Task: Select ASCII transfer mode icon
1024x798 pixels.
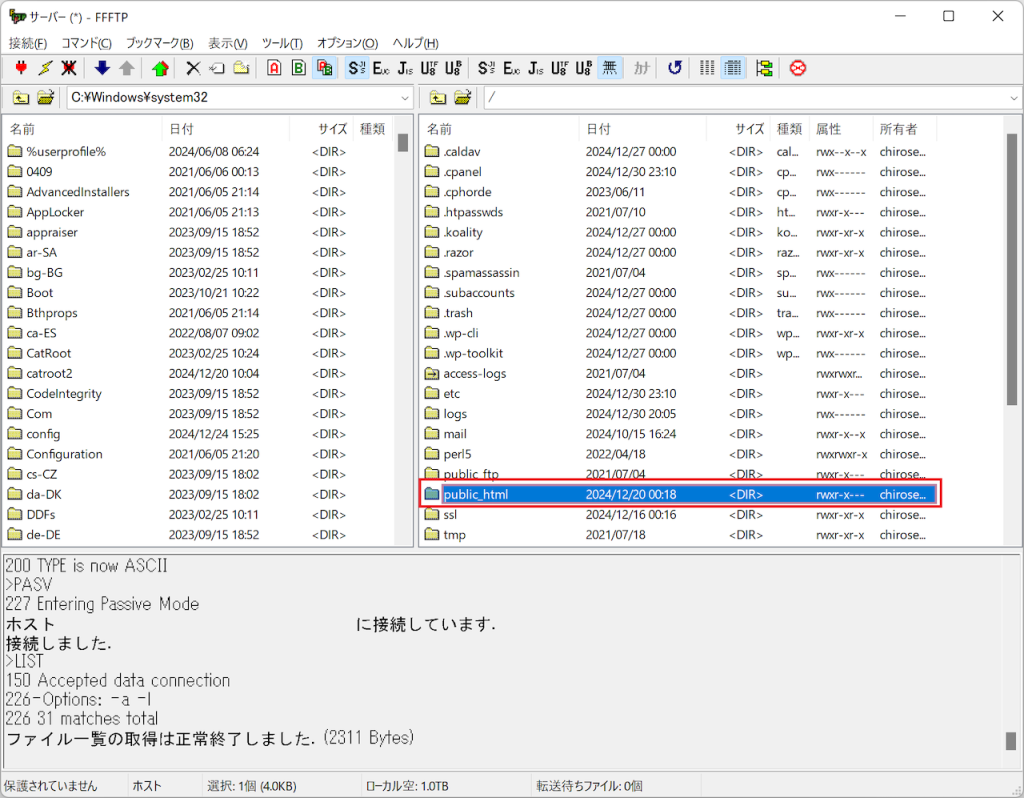Action: coord(272,68)
